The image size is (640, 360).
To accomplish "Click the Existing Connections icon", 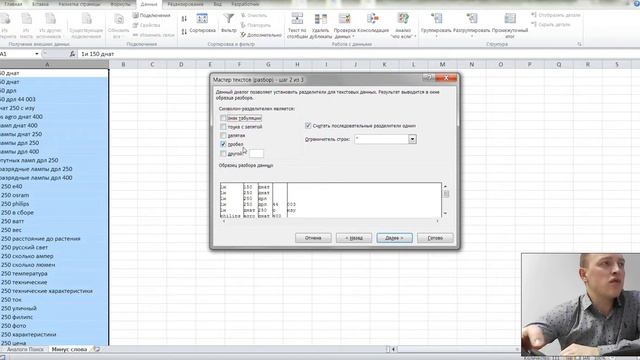I will click(x=86, y=19).
